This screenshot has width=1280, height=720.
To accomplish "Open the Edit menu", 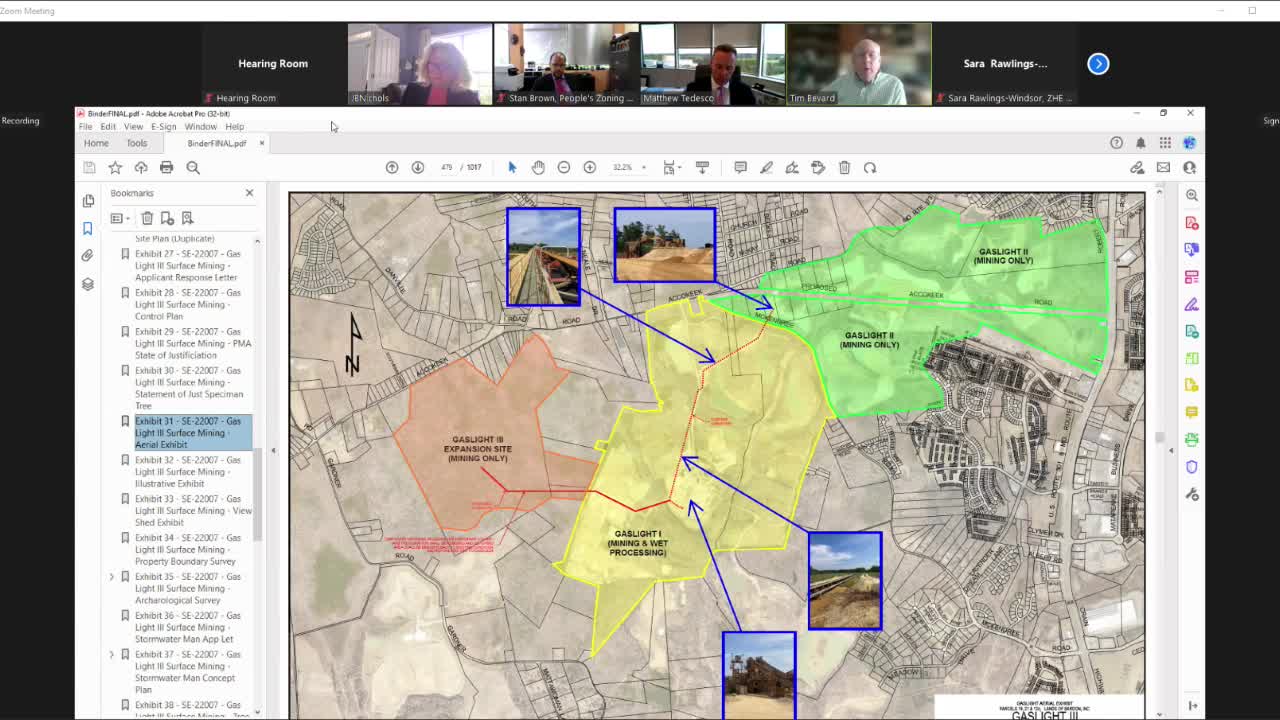I will [108, 127].
